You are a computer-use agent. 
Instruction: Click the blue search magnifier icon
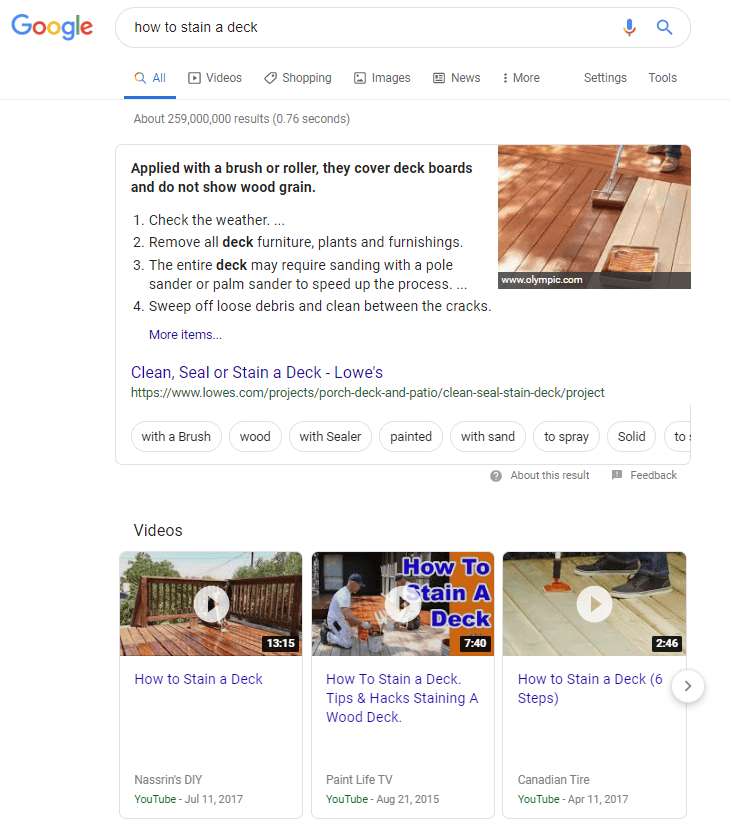tap(664, 27)
